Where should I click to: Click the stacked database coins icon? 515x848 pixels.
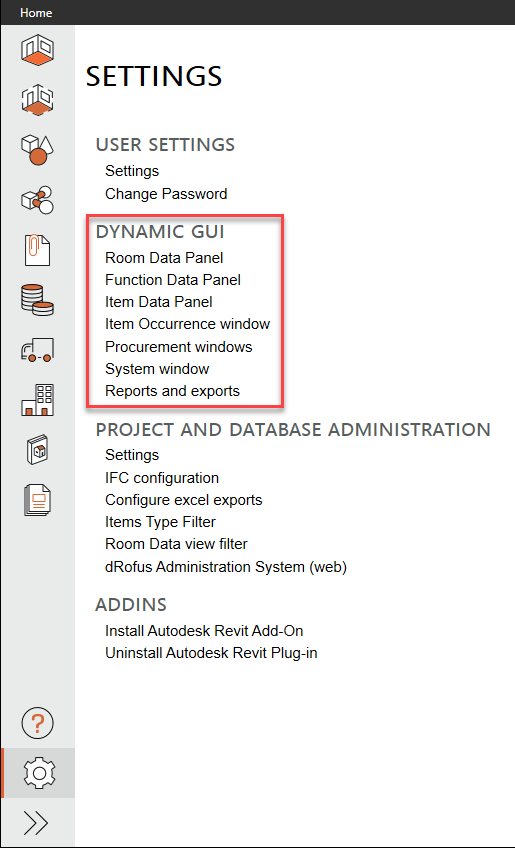[37, 300]
